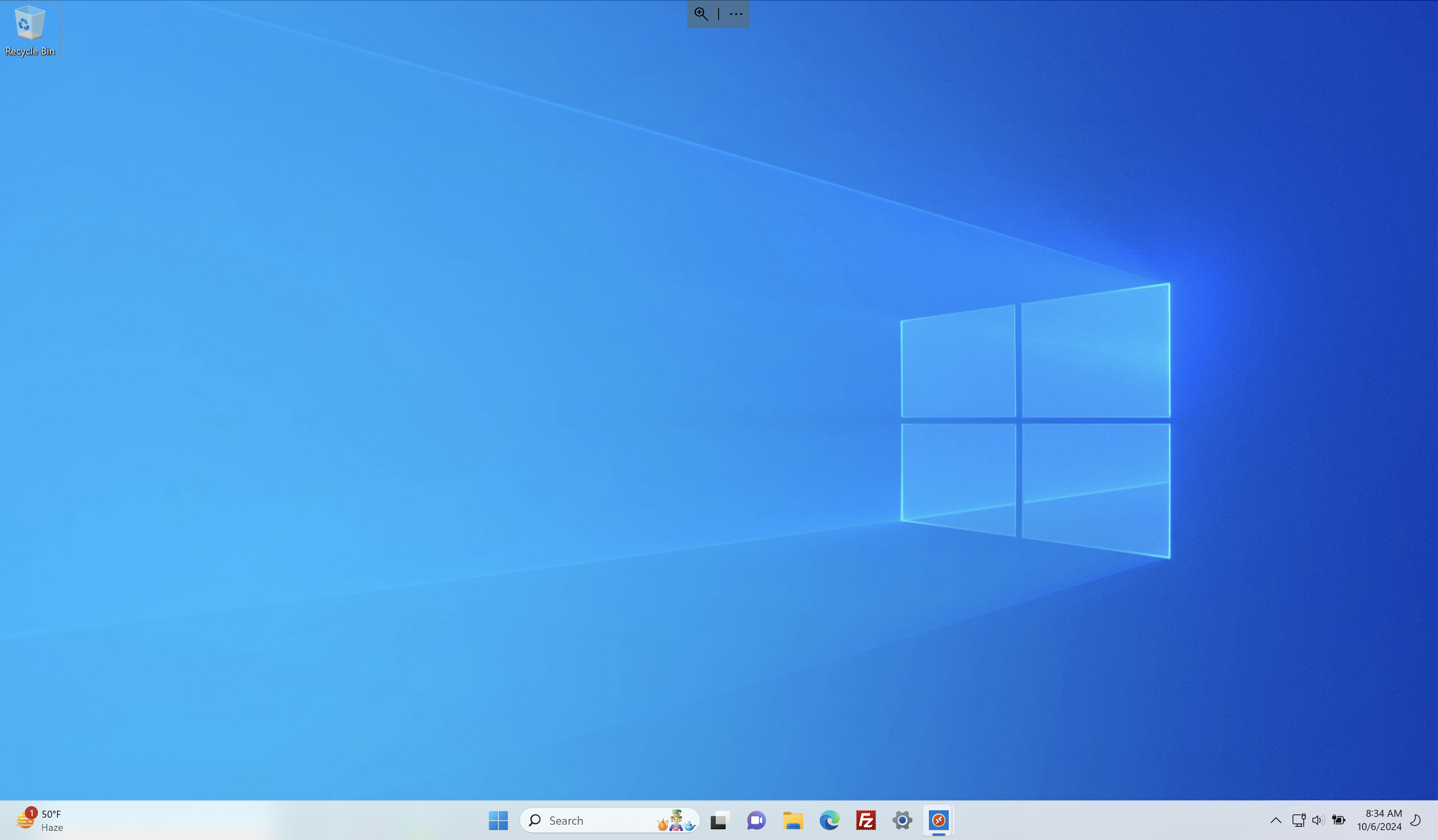This screenshot has height=840, width=1438.
Task: Open the three-dots menu in the connection bar
Action: [736, 14]
